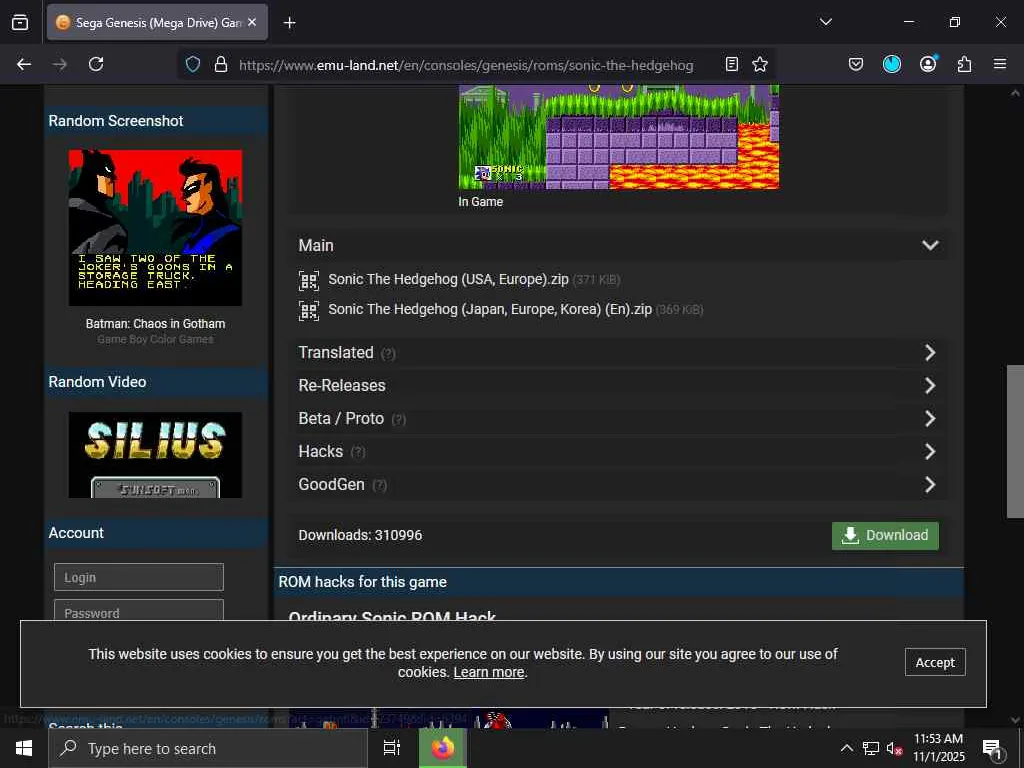Open the extensions puzzle-piece menu
The image size is (1024, 768).
pyautogui.click(x=964, y=64)
